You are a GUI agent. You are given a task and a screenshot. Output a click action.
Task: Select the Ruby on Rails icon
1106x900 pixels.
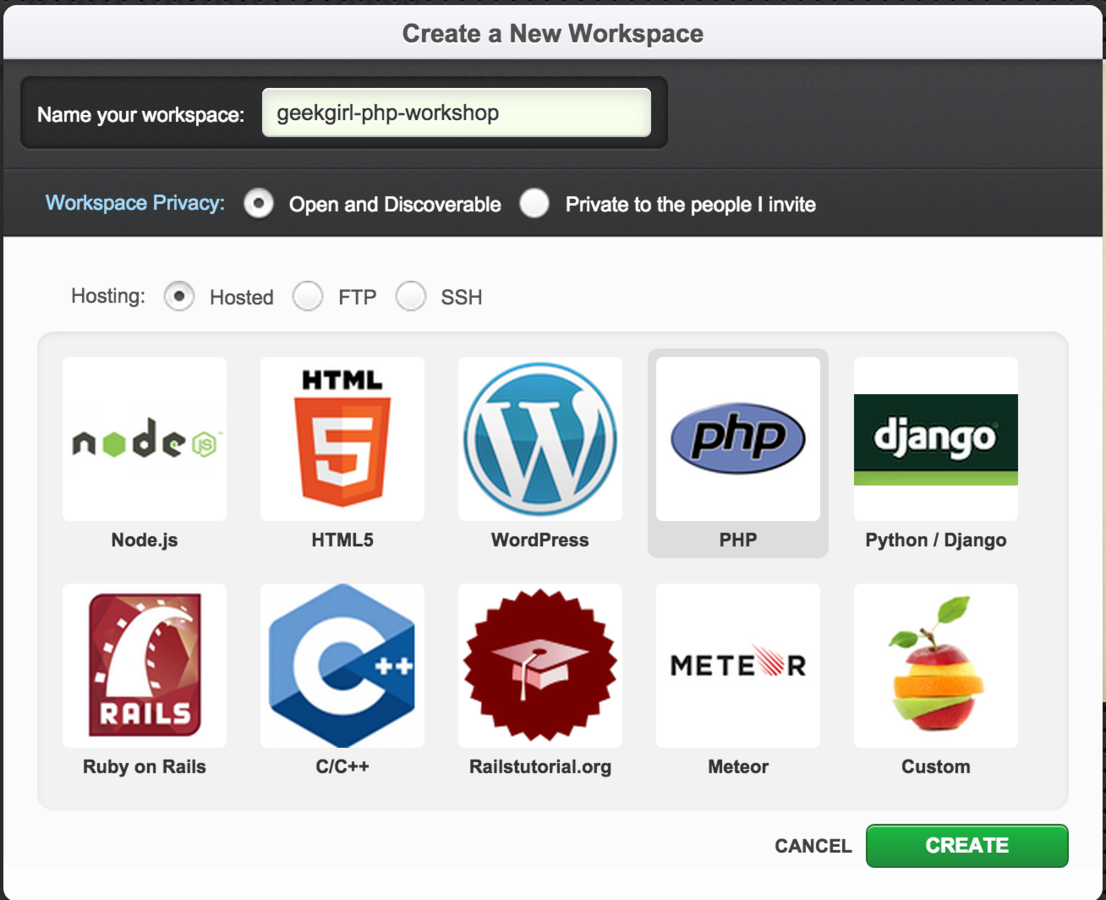145,665
